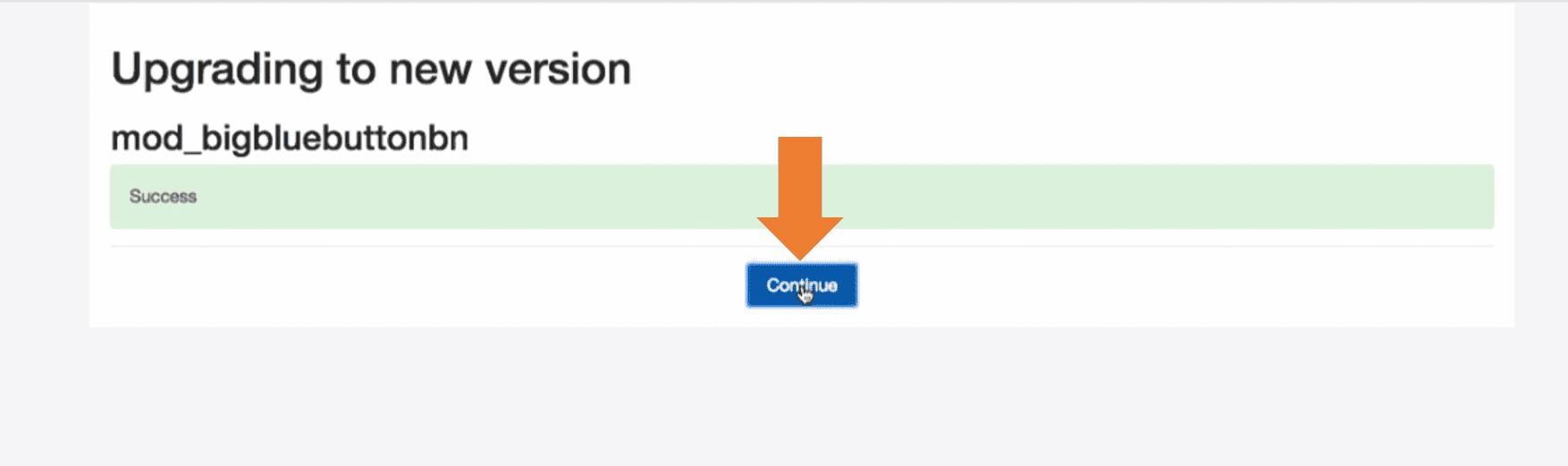1568x466 pixels.
Task: Click the orange arrow's rectangular shaft
Action: pyautogui.click(x=800, y=177)
